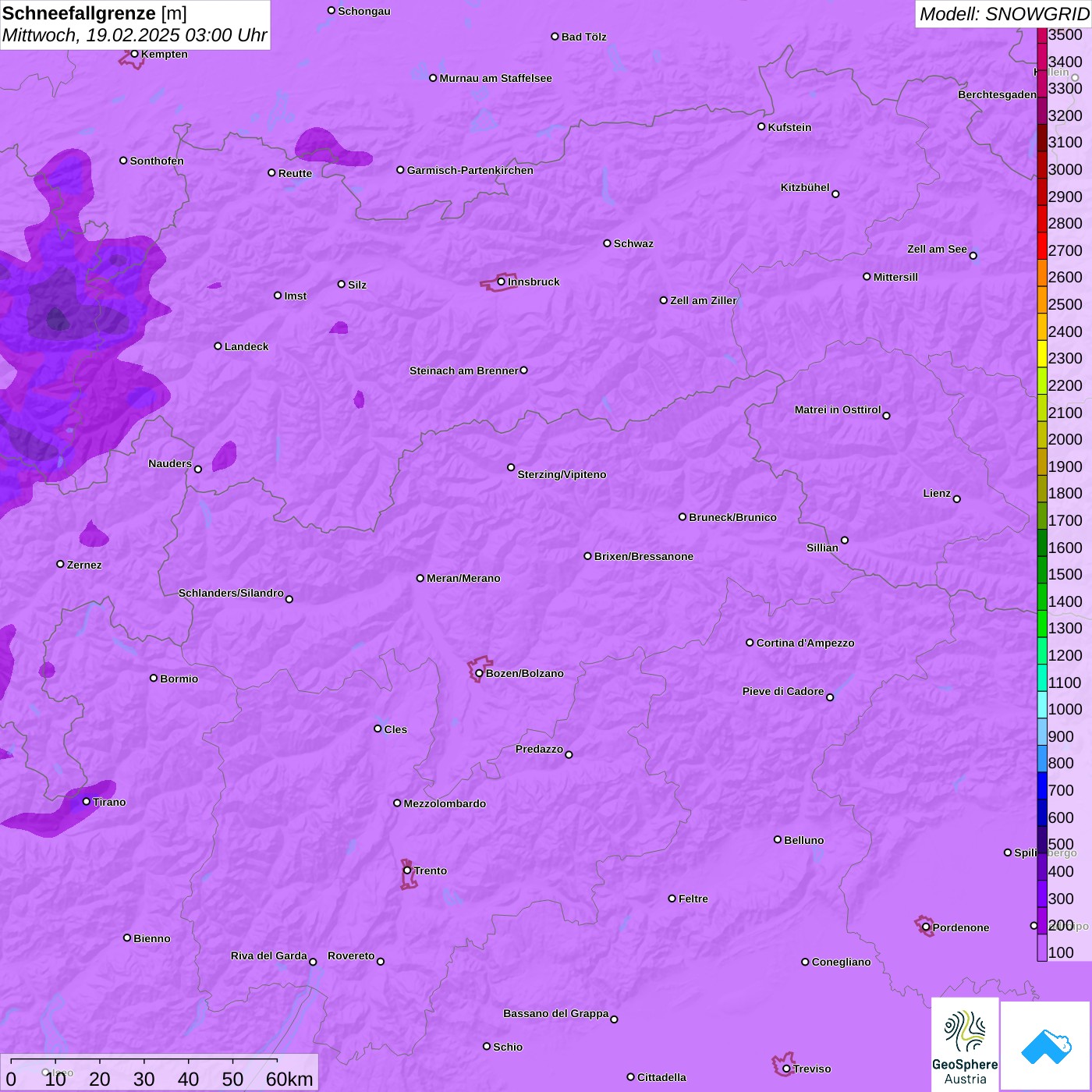Select the Steinach am Brenner label
The image size is (1092, 1092).
464,370
